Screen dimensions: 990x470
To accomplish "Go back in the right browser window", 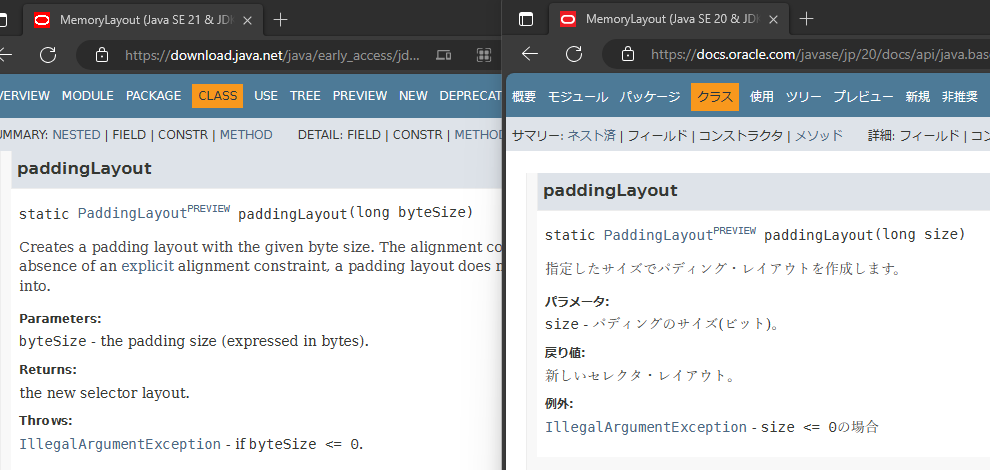I will pos(530,54).
